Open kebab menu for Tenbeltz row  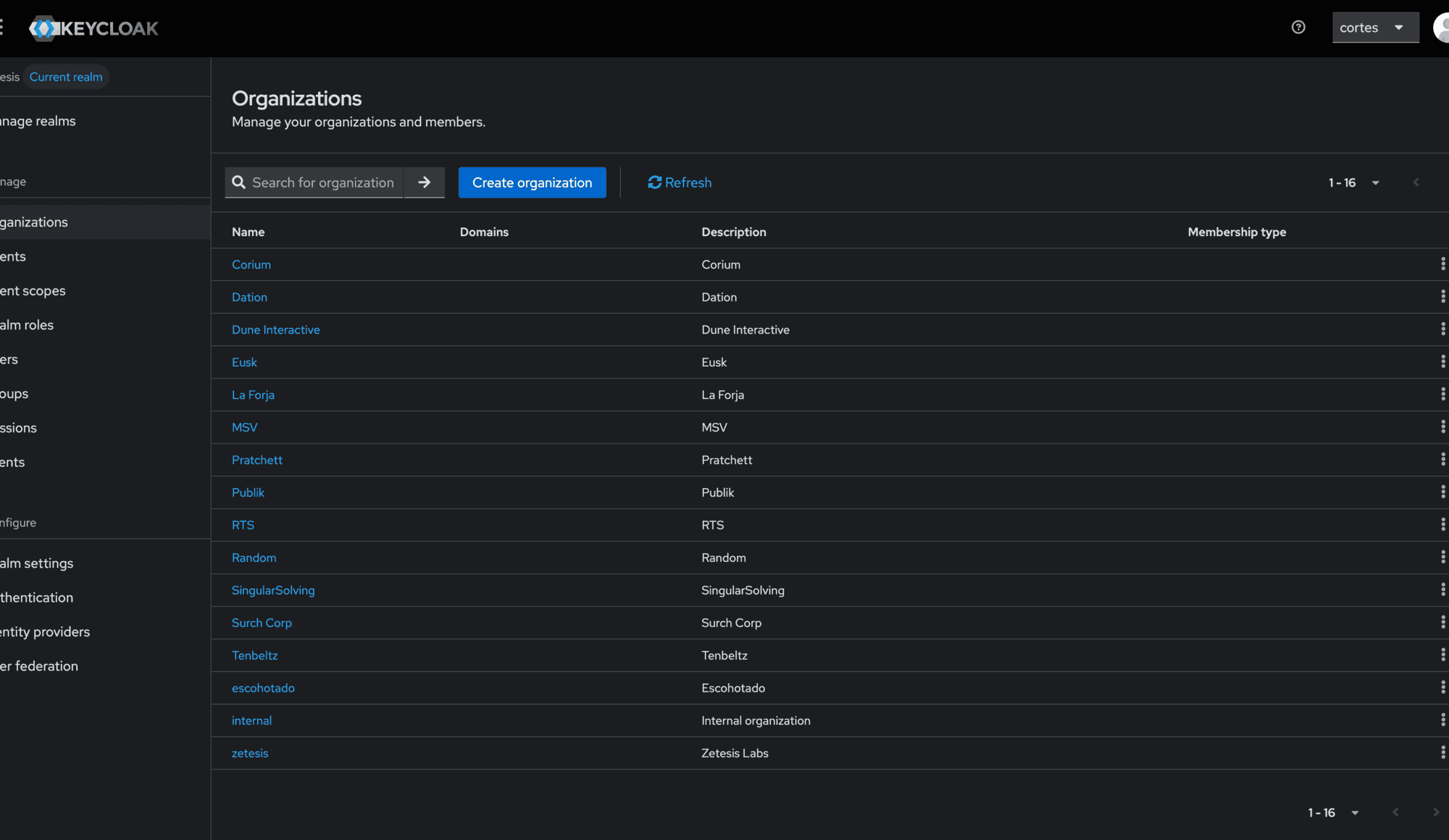coord(1442,655)
